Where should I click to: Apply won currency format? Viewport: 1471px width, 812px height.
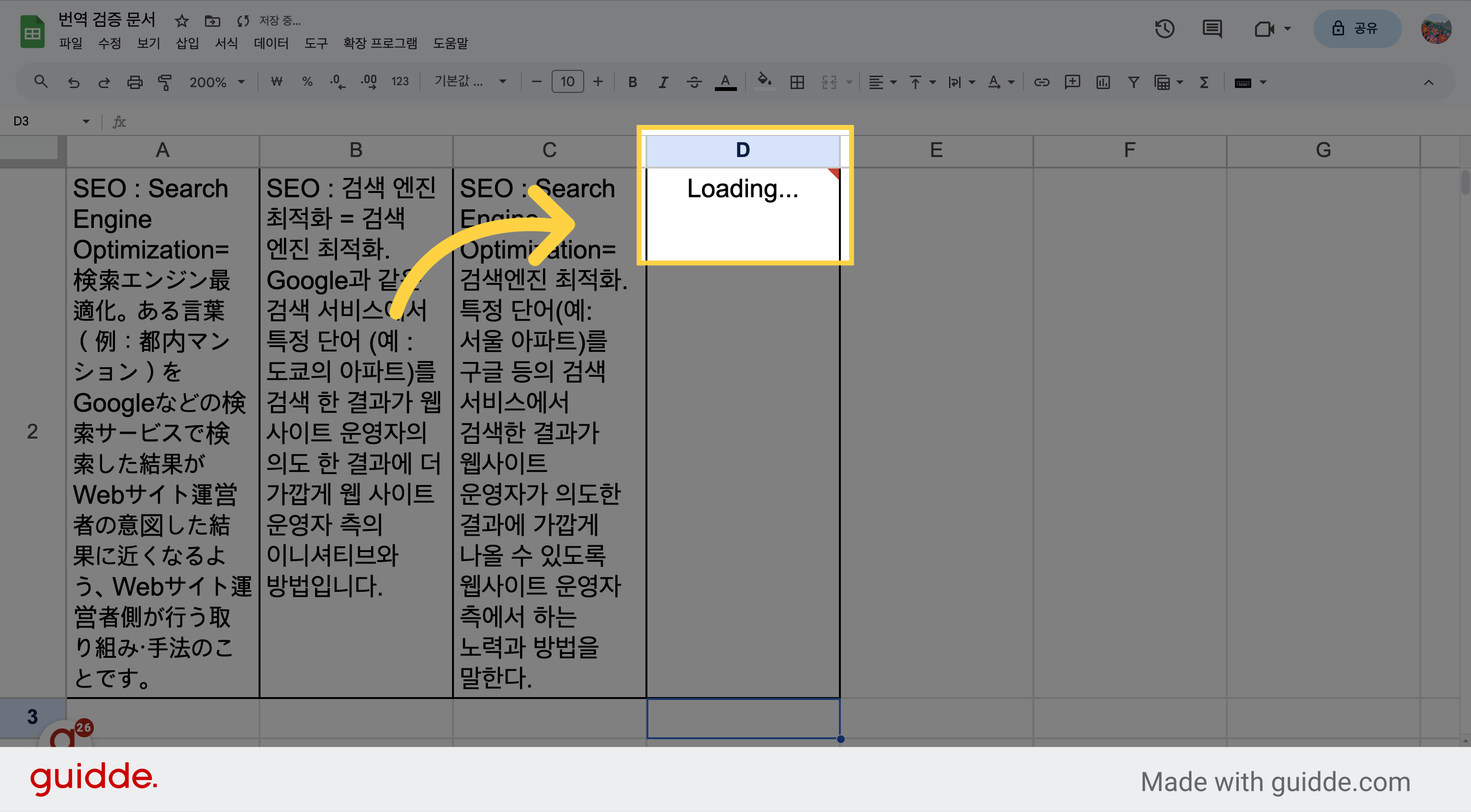(276, 82)
